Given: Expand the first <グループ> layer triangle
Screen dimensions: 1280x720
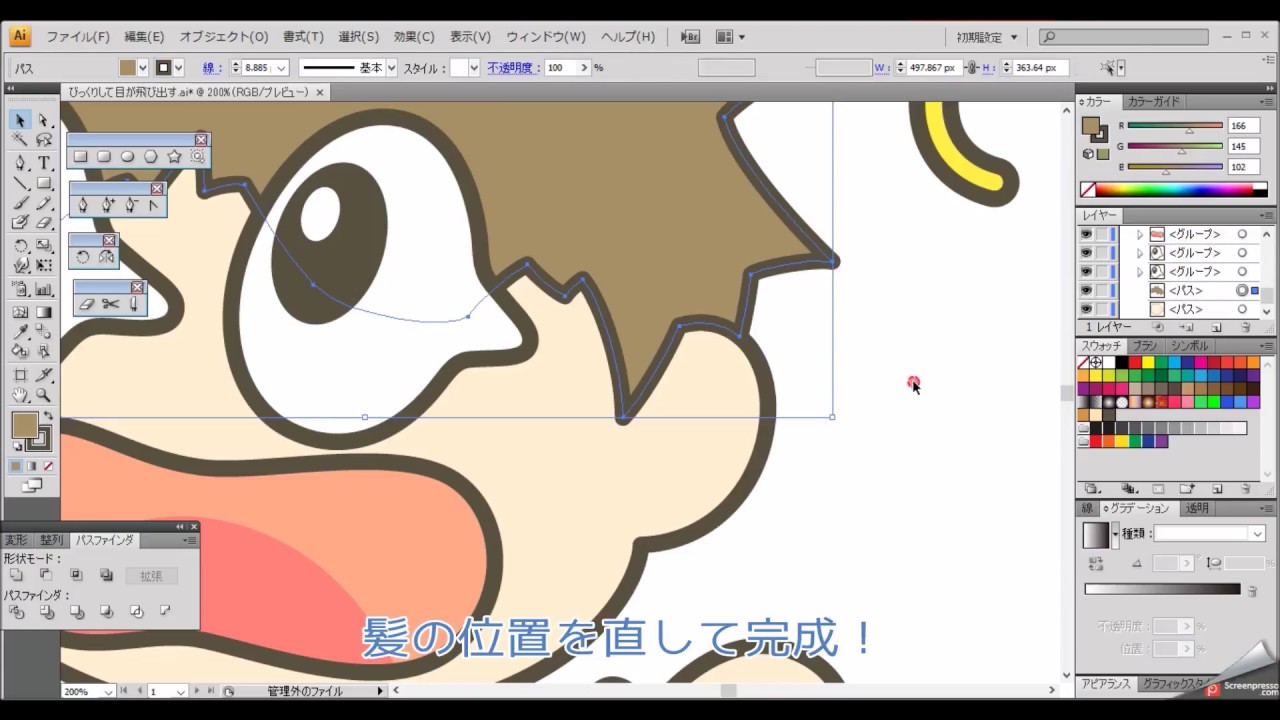Looking at the screenshot, I should [1139, 234].
